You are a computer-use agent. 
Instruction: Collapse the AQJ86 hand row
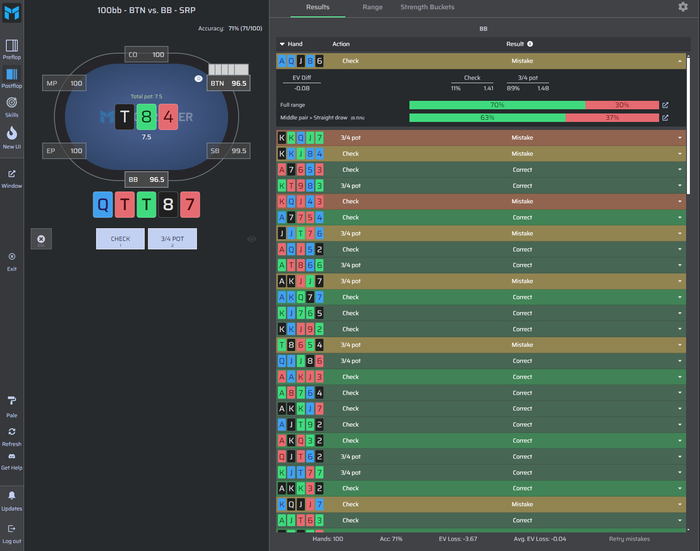(x=680, y=61)
